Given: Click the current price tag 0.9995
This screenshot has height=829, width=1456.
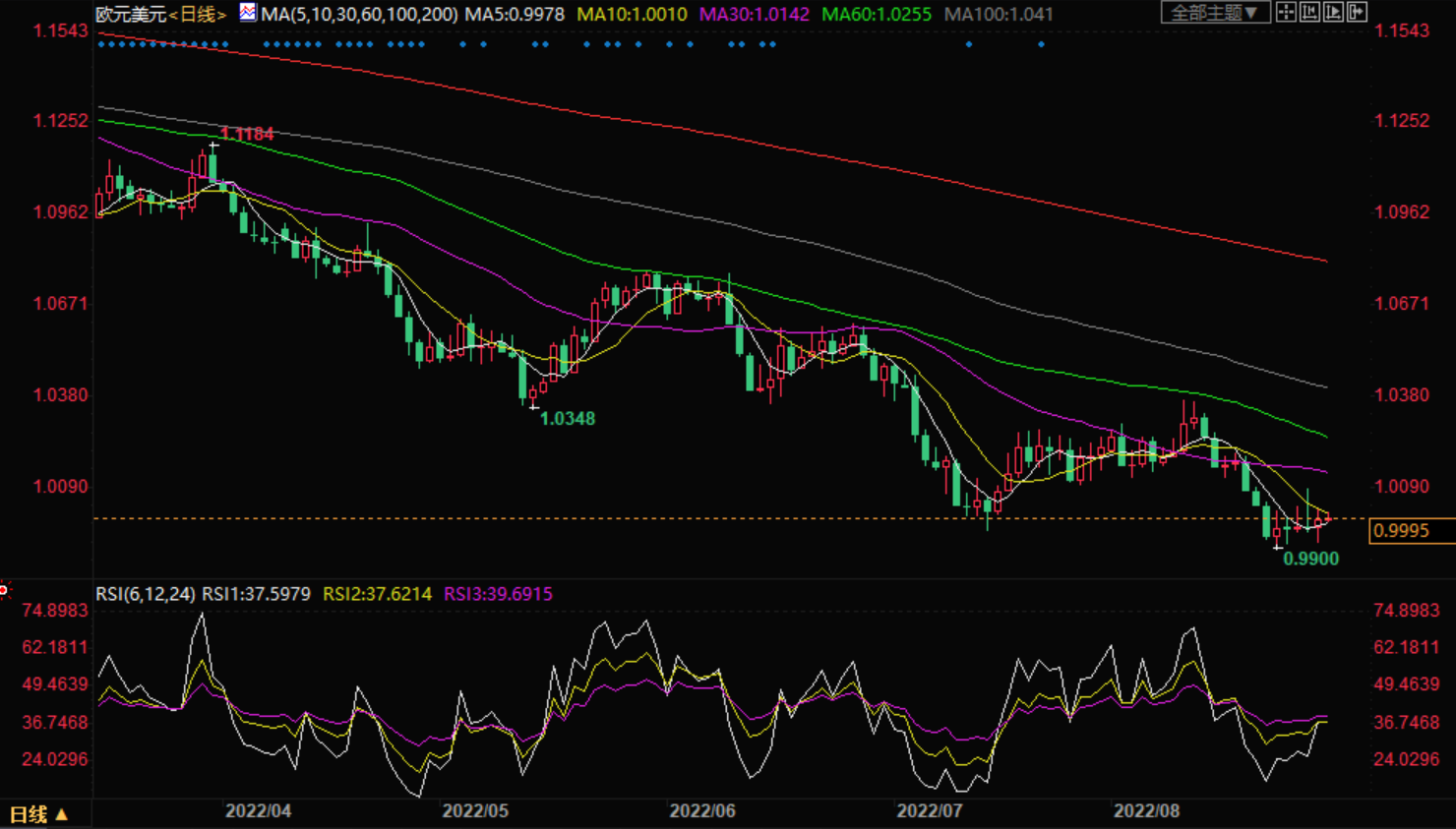Looking at the screenshot, I should 1412,531.
